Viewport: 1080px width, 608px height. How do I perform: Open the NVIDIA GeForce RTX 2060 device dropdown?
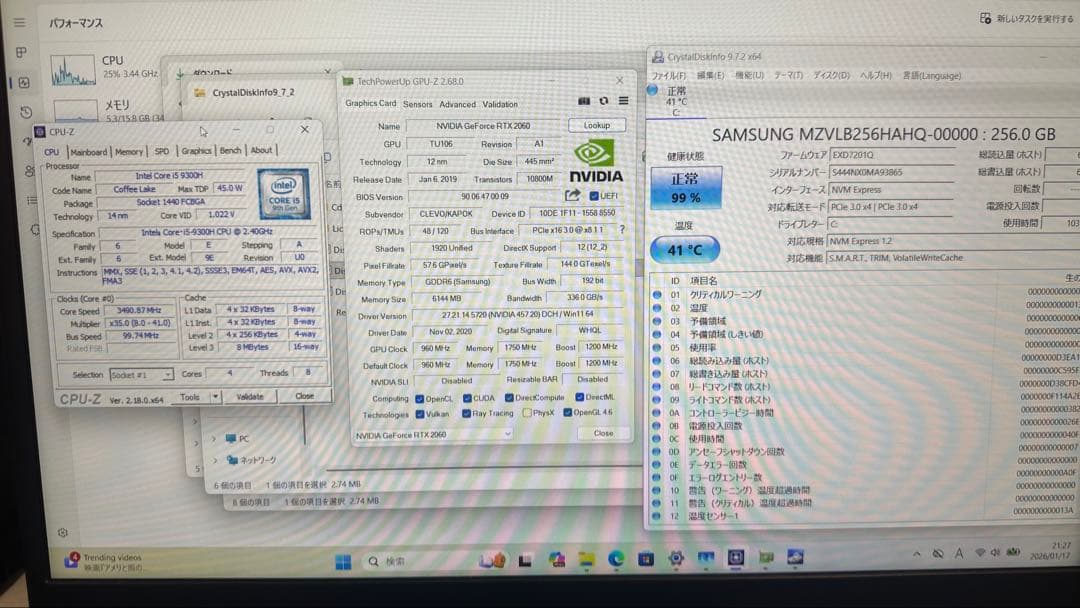[508, 434]
